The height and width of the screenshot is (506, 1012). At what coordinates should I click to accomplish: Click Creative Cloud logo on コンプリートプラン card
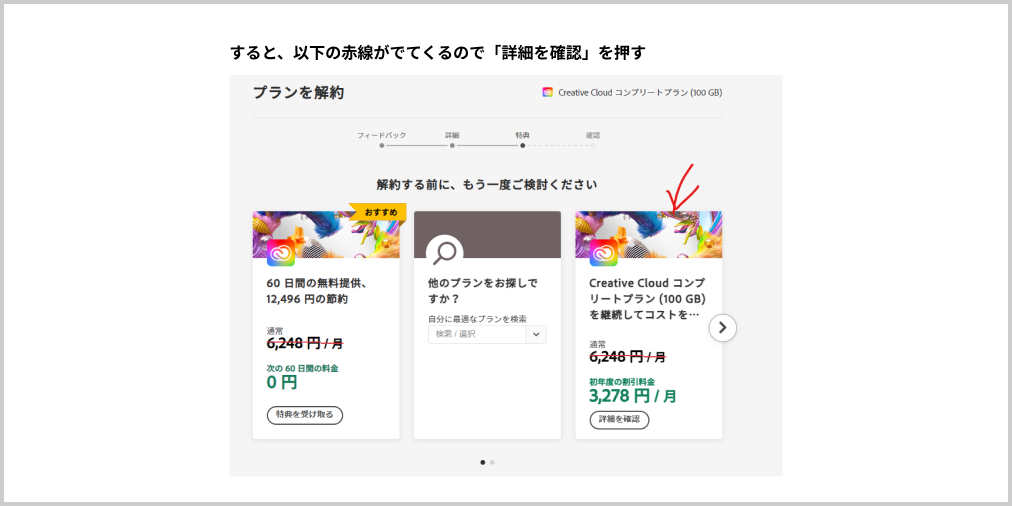(x=603, y=252)
